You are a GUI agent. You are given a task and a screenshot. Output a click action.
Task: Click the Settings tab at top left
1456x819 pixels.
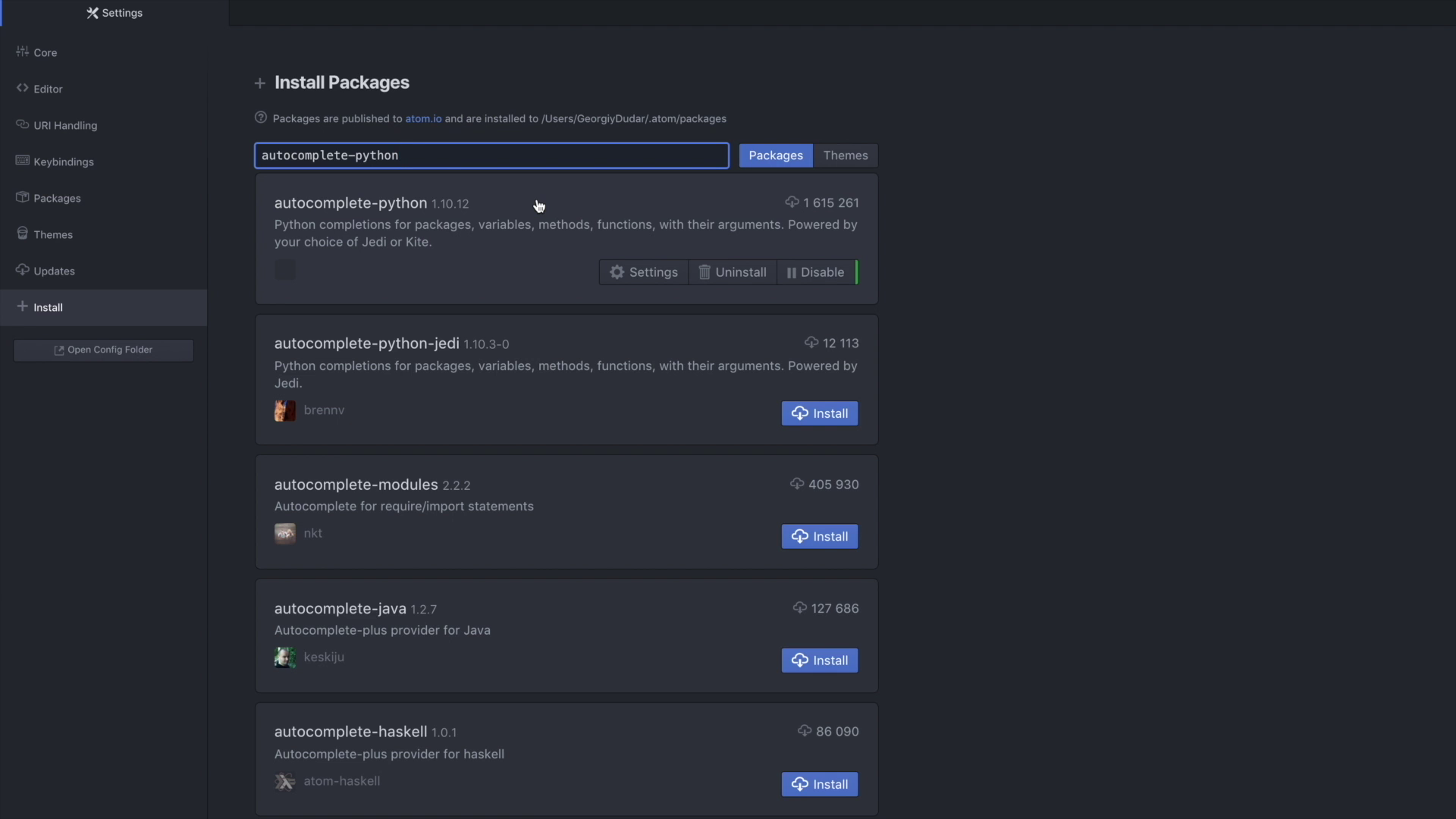pyautogui.click(x=114, y=13)
